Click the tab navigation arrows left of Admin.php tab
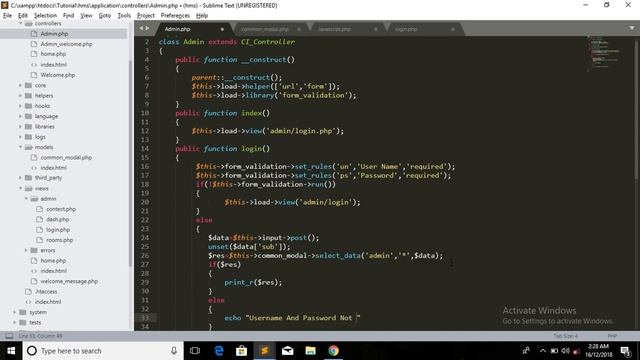Screen dimensions: 640x360 (x=144, y=29)
